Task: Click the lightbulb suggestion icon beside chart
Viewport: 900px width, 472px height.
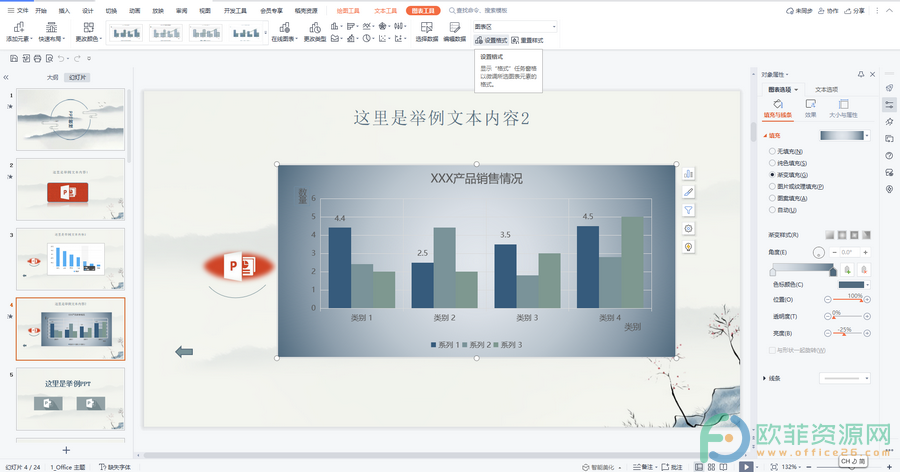Action: pyautogui.click(x=688, y=247)
